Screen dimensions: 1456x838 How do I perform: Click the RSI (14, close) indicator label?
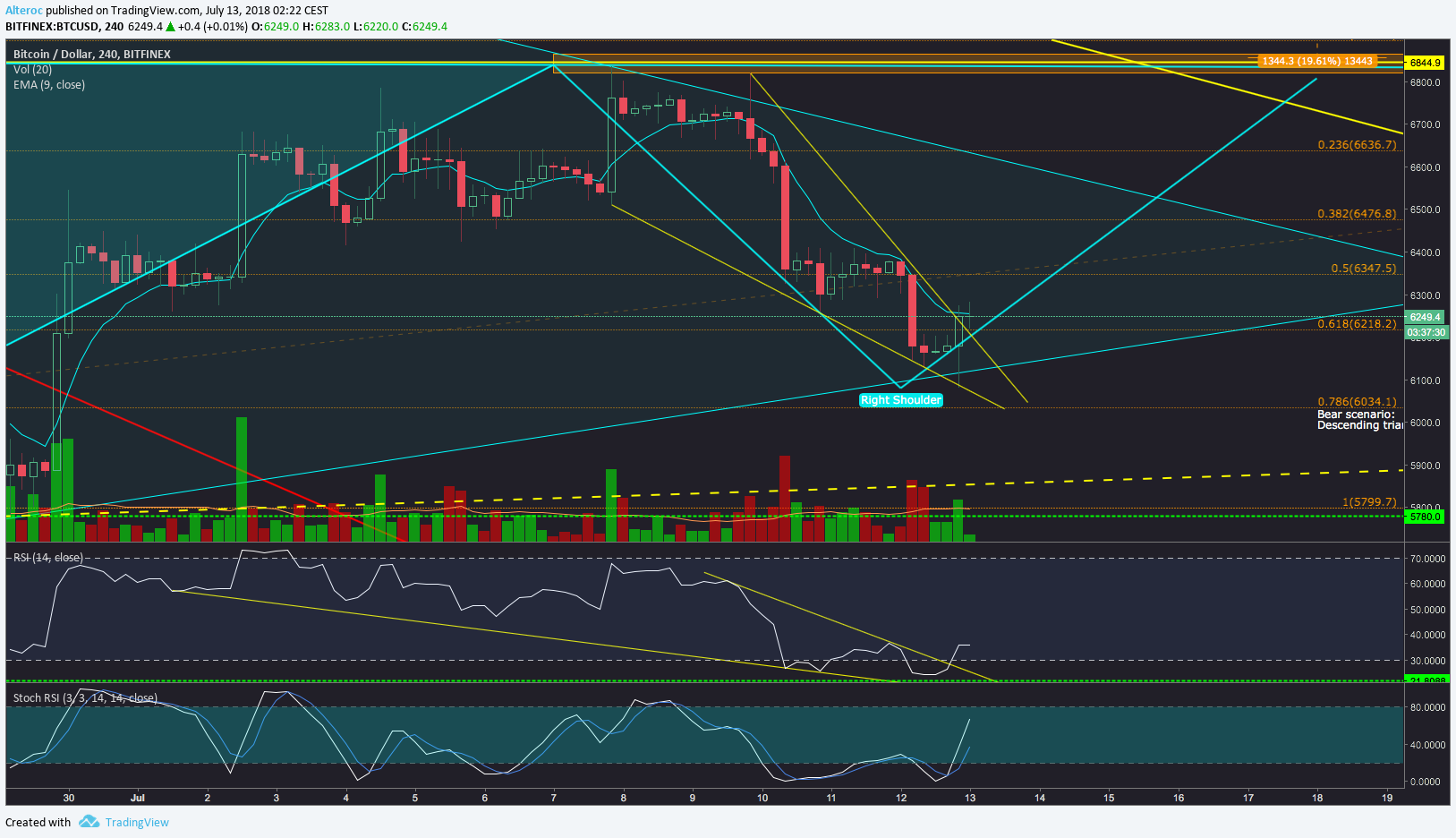click(x=48, y=558)
